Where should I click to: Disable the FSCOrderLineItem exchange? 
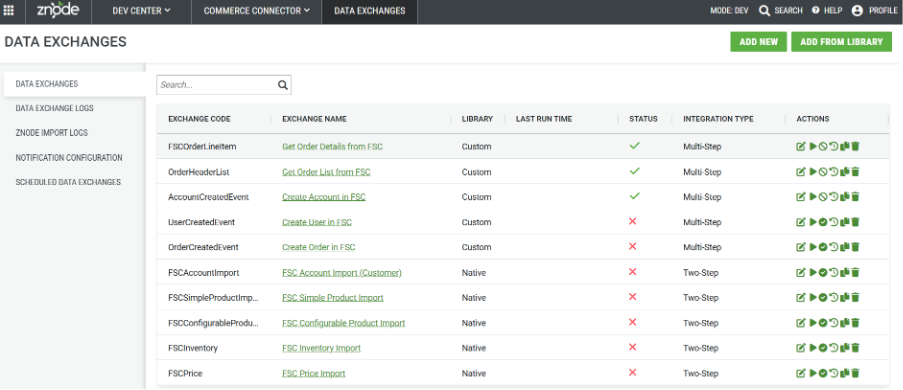pyautogui.click(x=823, y=147)
